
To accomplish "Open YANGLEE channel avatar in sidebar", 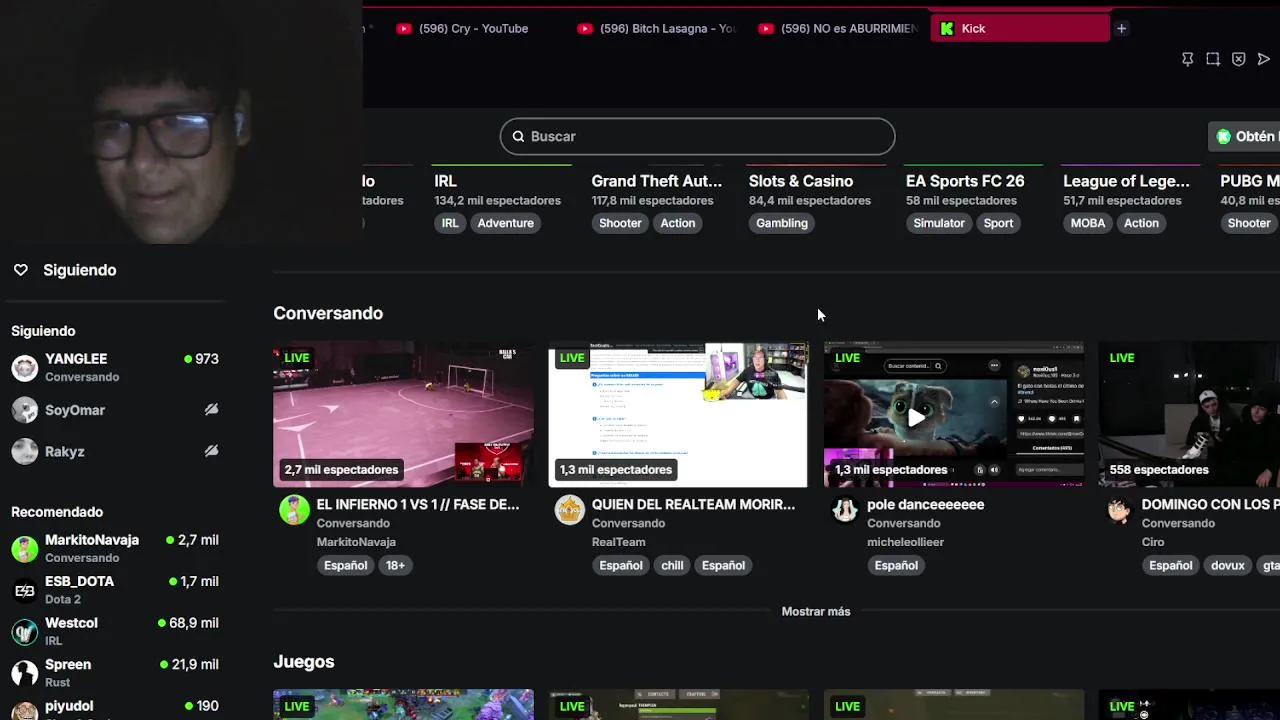I will 25,368.
